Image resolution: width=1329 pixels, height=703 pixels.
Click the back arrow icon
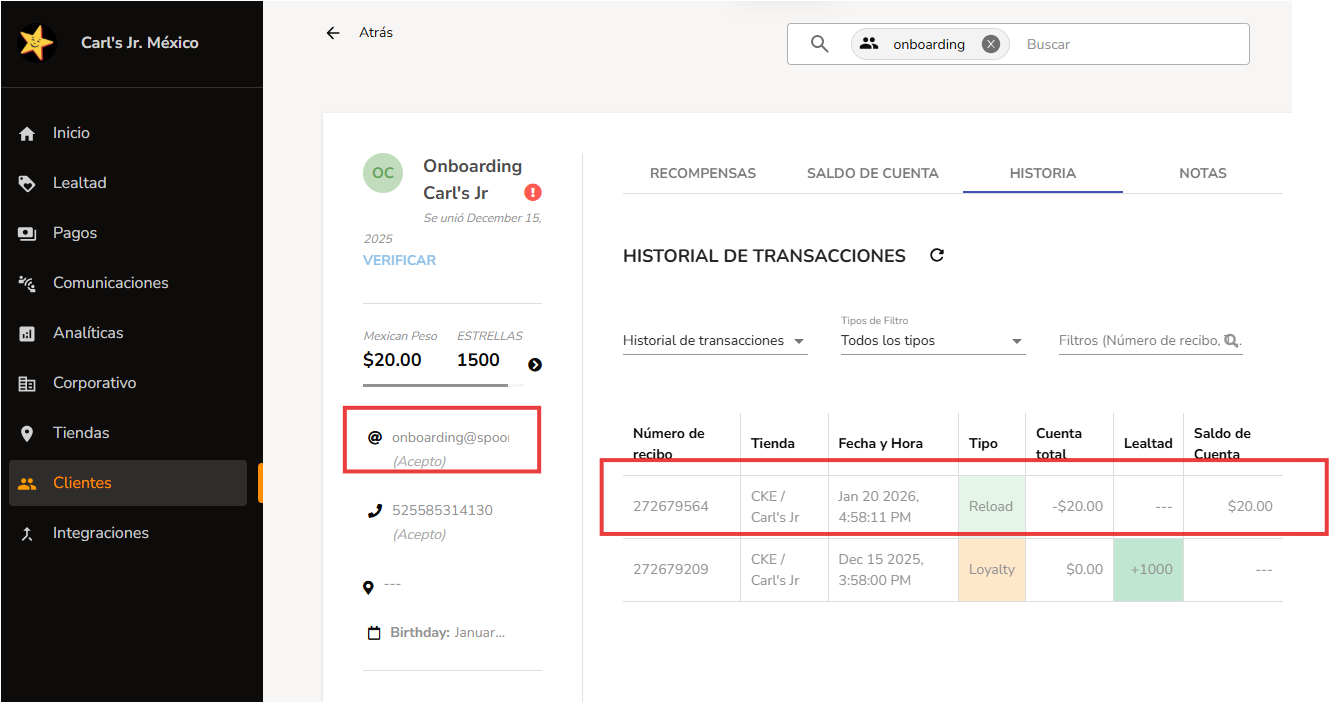pyautogui.click(x=333, y=33)
